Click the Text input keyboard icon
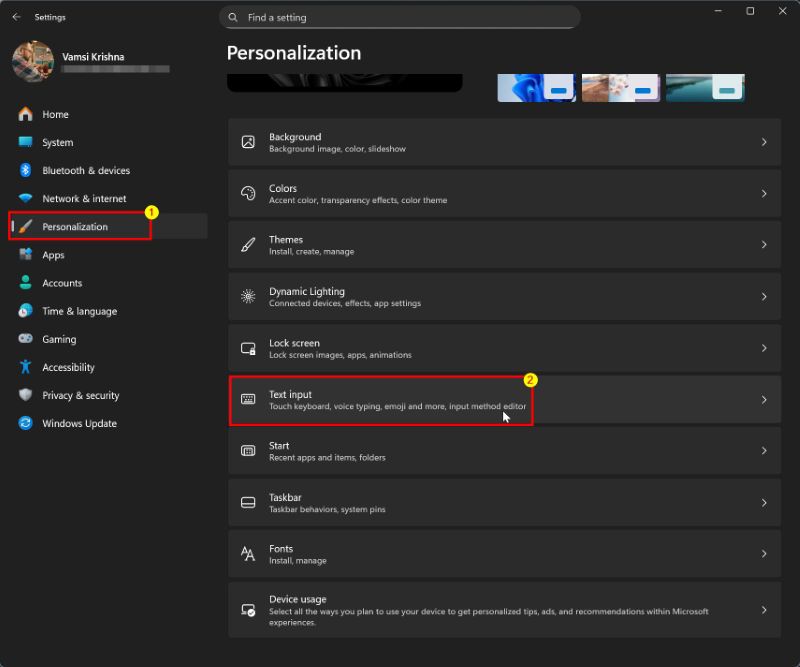Screen dimensions: 800x667 point(248,400)
